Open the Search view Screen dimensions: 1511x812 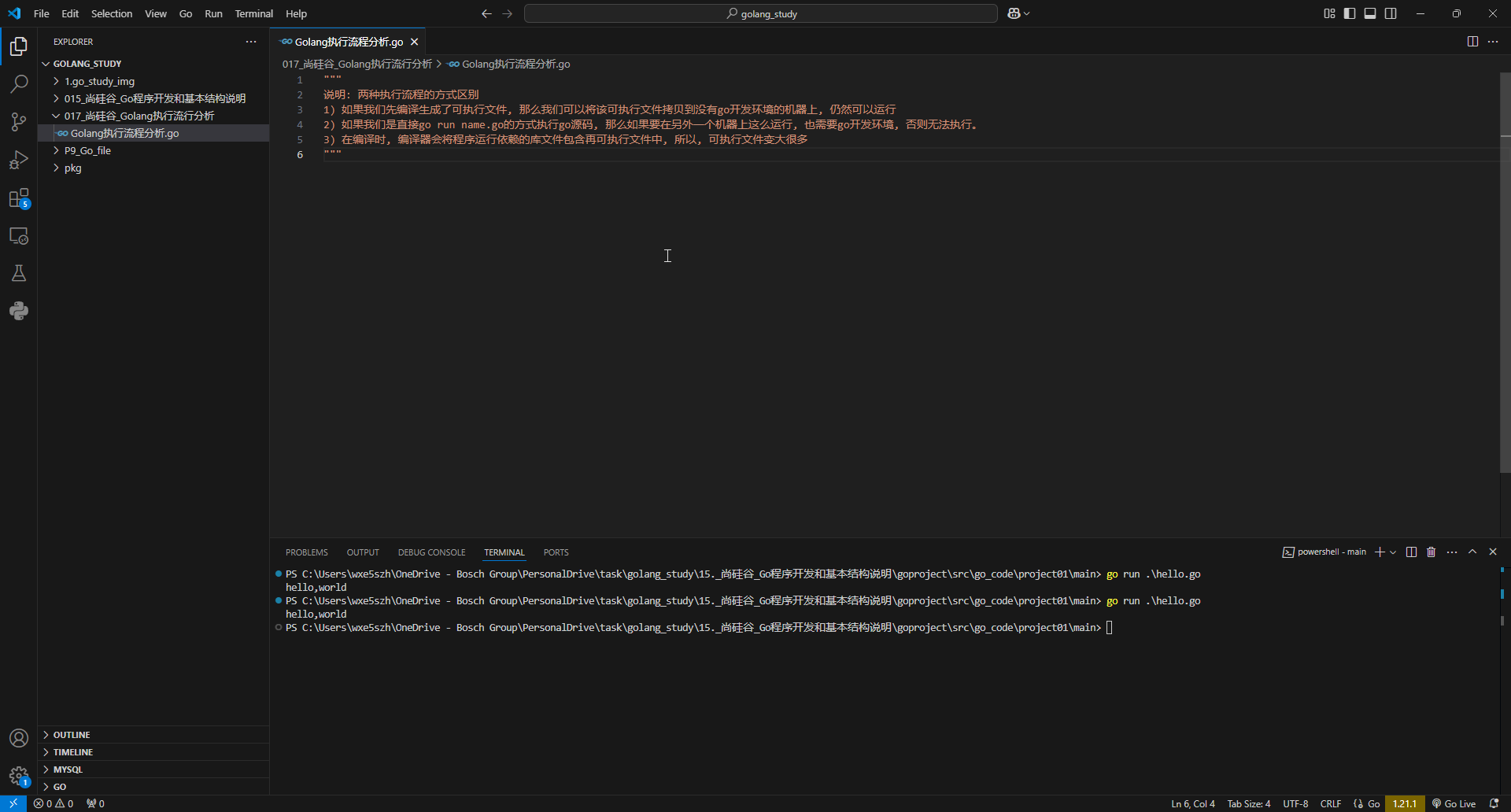[x=19, y=84]
